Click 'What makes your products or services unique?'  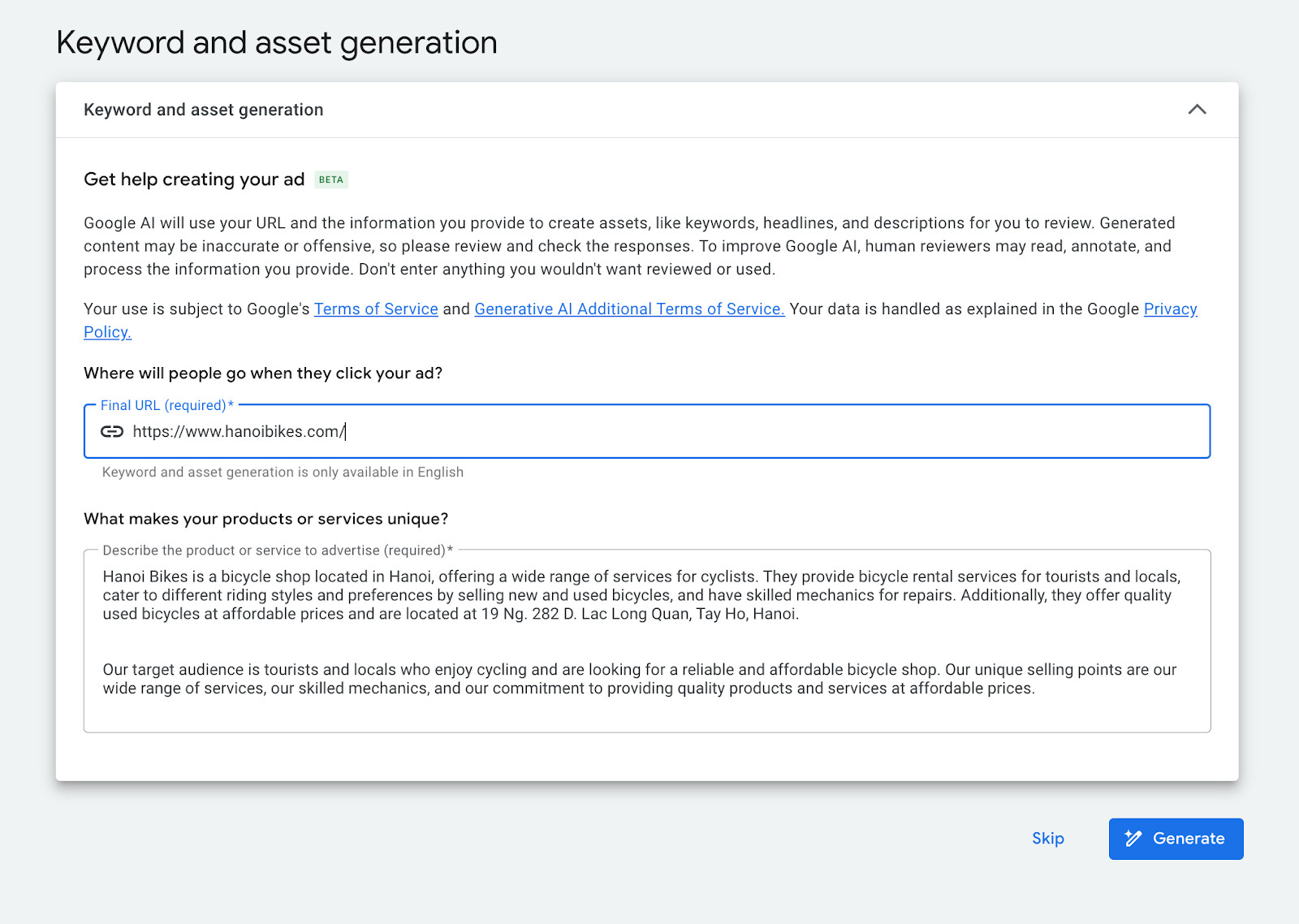click(265, 519)
